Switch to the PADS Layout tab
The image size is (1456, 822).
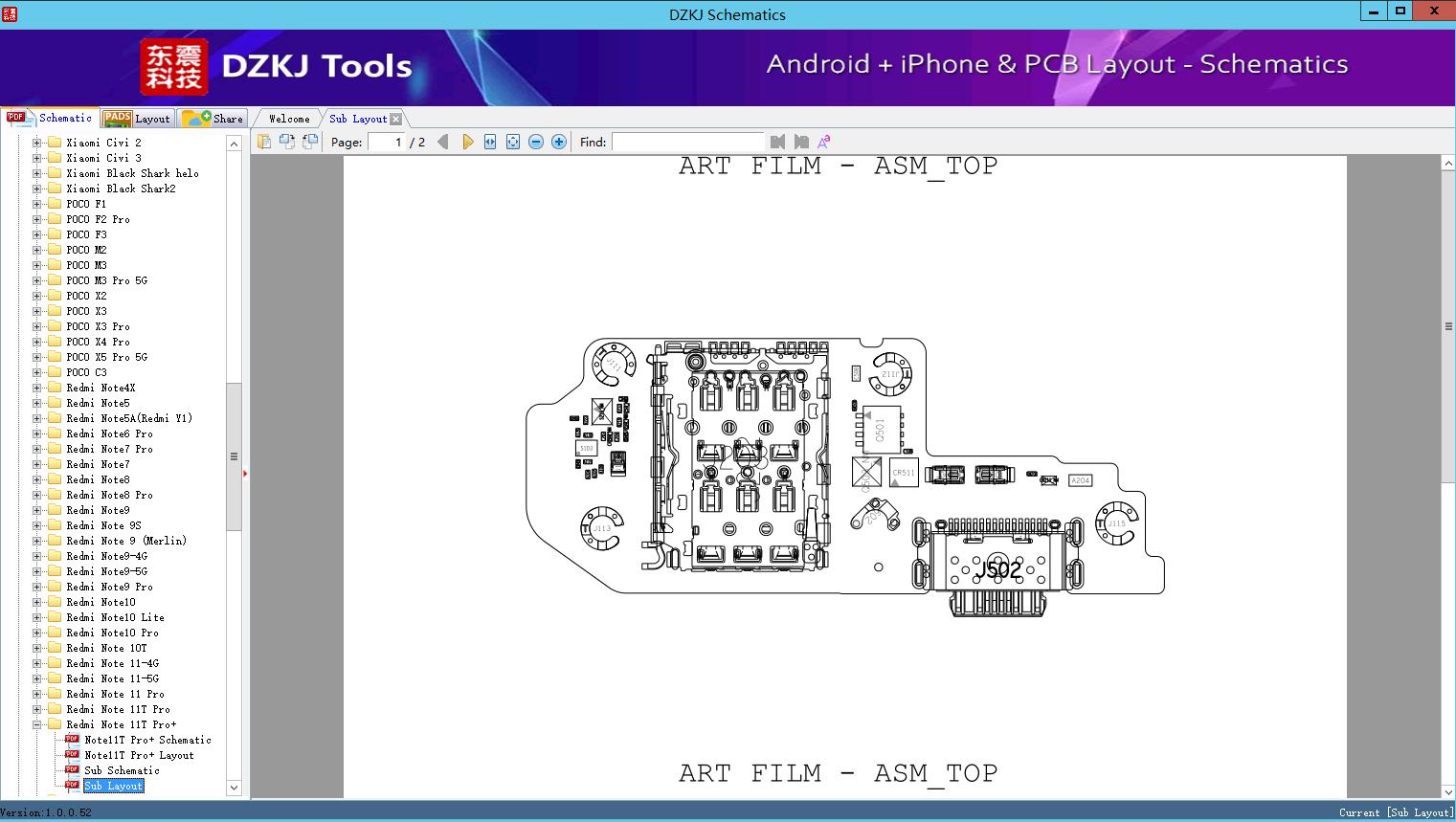coord(137,119)
